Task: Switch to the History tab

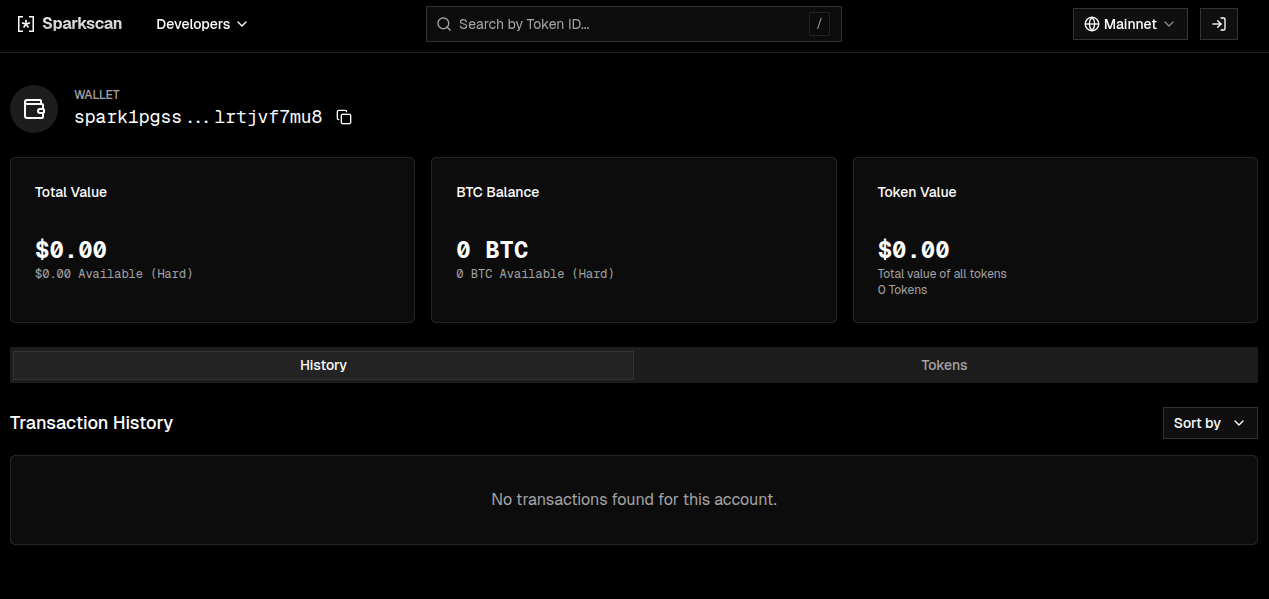Action: (323, 365)
